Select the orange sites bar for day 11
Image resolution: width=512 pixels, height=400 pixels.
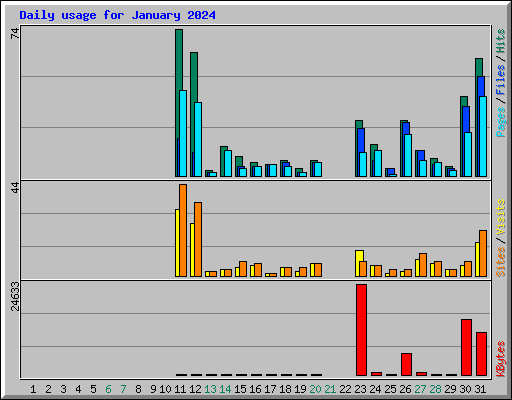tap(183, 230)
